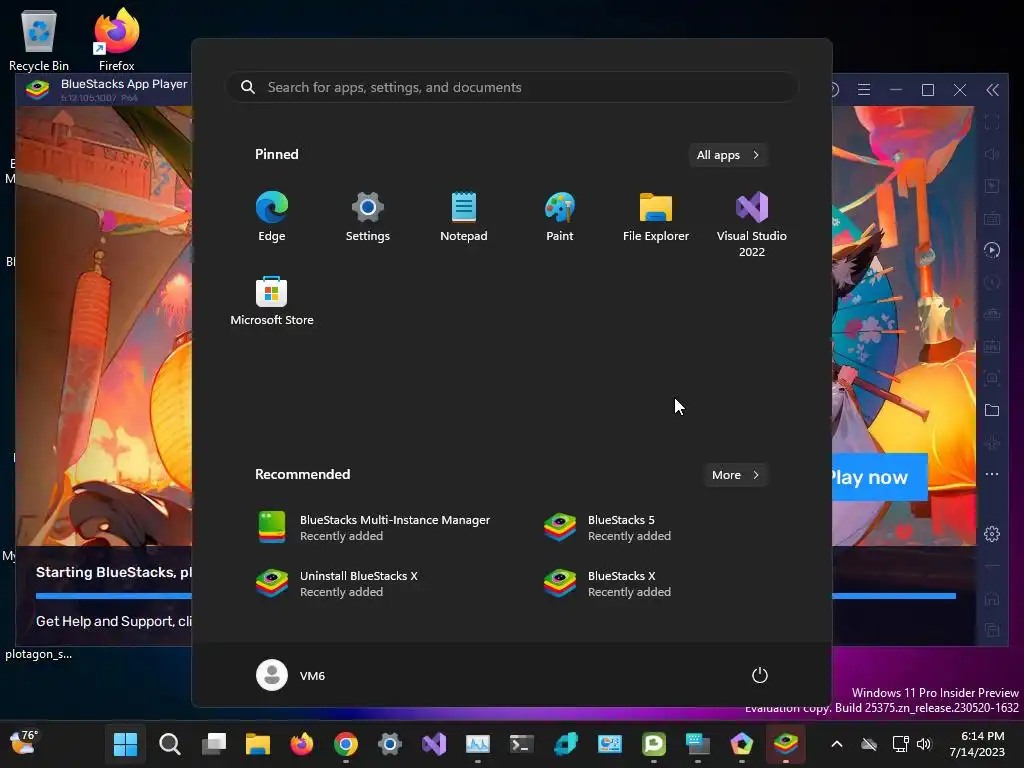Open Edge from the pinned apps
The height and width of the screenshot is (768, 1024).
click(272, 217)
